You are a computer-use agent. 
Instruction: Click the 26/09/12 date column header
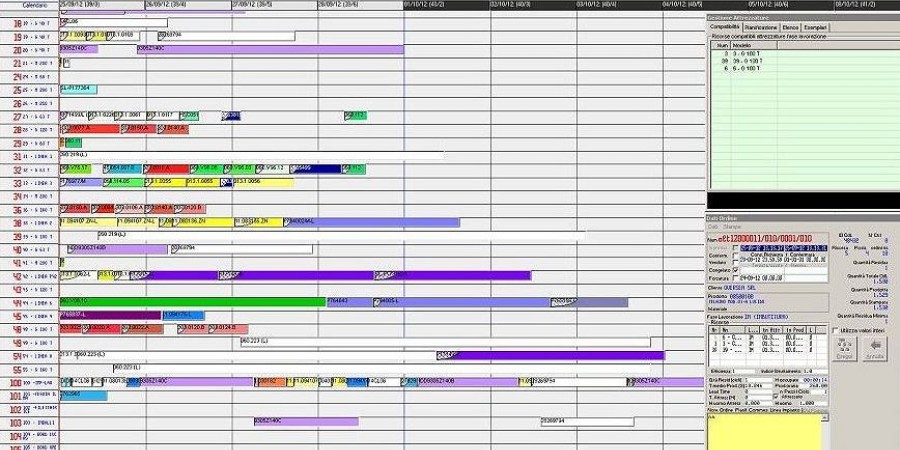coord(188,5)
